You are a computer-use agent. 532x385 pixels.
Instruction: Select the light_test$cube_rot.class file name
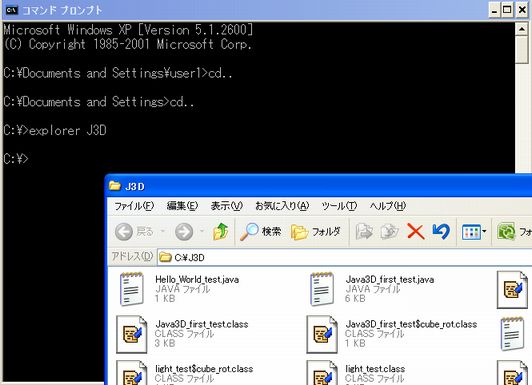click(x=204, y=369)
